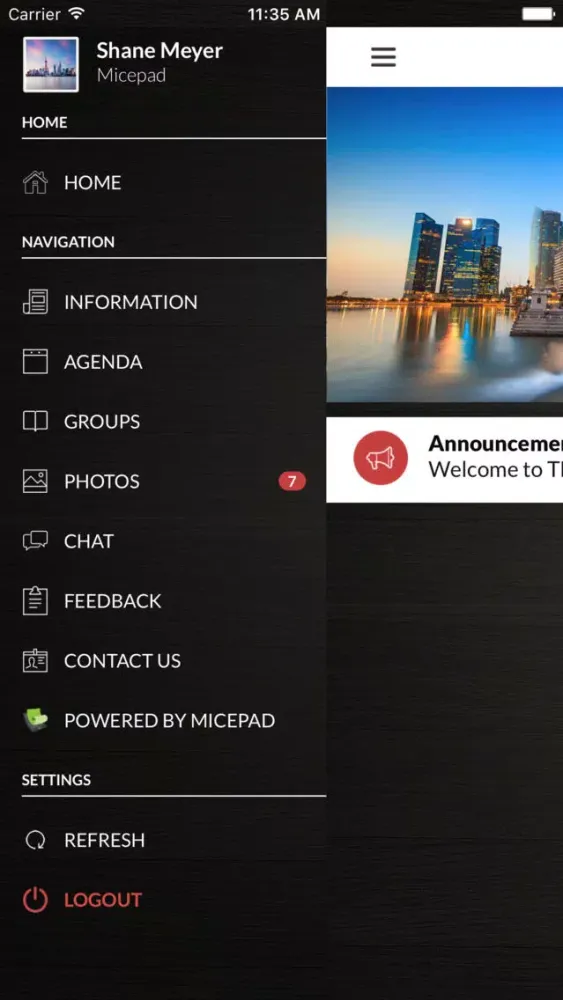
Task: Tap the Micepad subtitle under the name
Action: 131,75
